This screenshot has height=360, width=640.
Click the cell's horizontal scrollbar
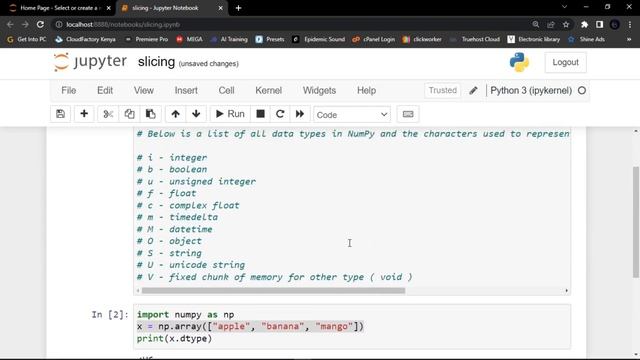point(273,291)
